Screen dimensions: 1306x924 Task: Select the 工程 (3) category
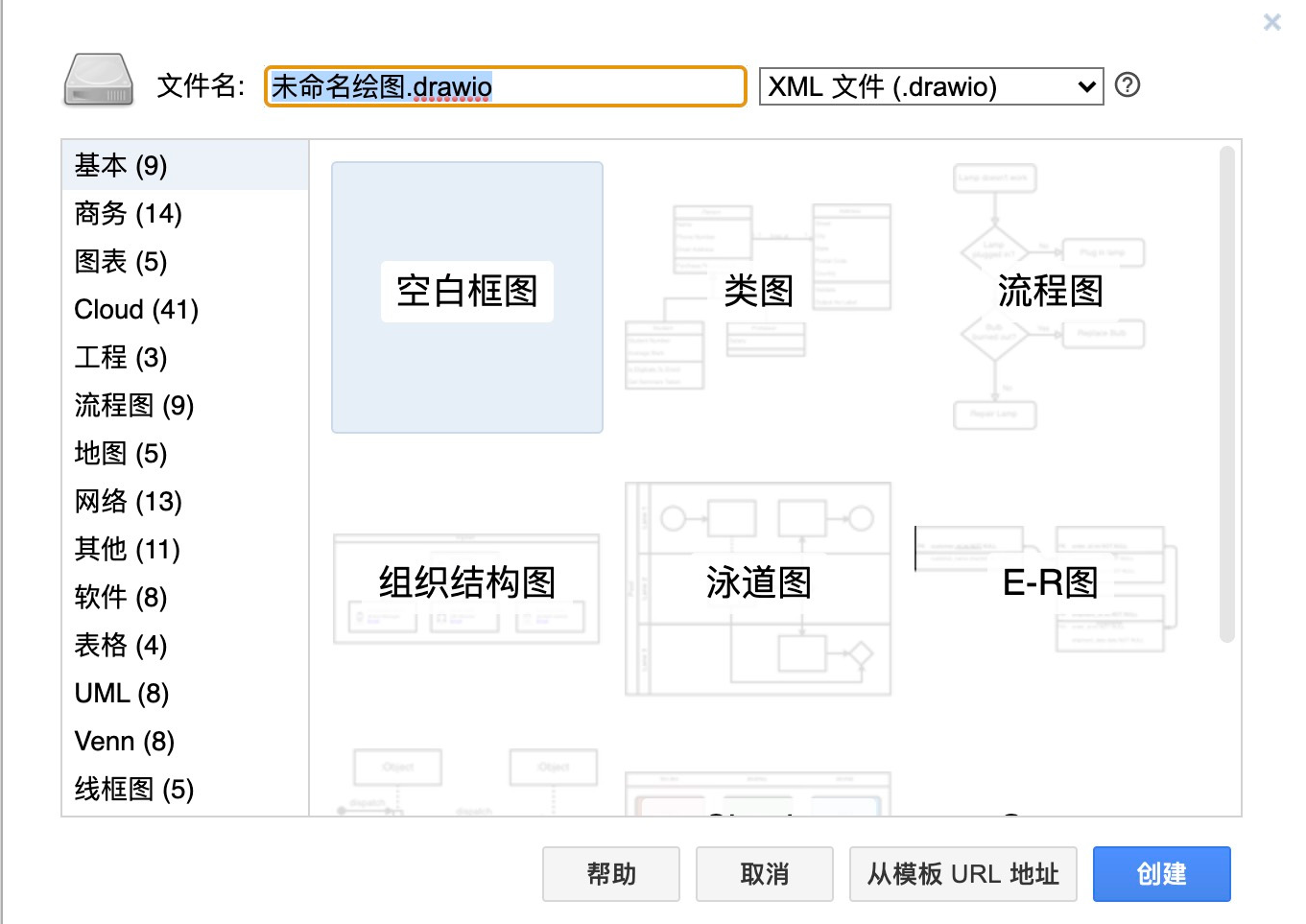pos(185,357)
